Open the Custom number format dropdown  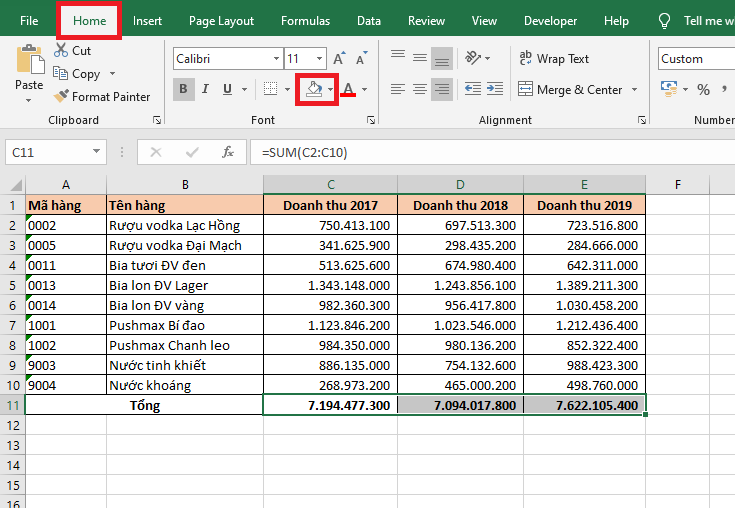(x=695, y=59)
